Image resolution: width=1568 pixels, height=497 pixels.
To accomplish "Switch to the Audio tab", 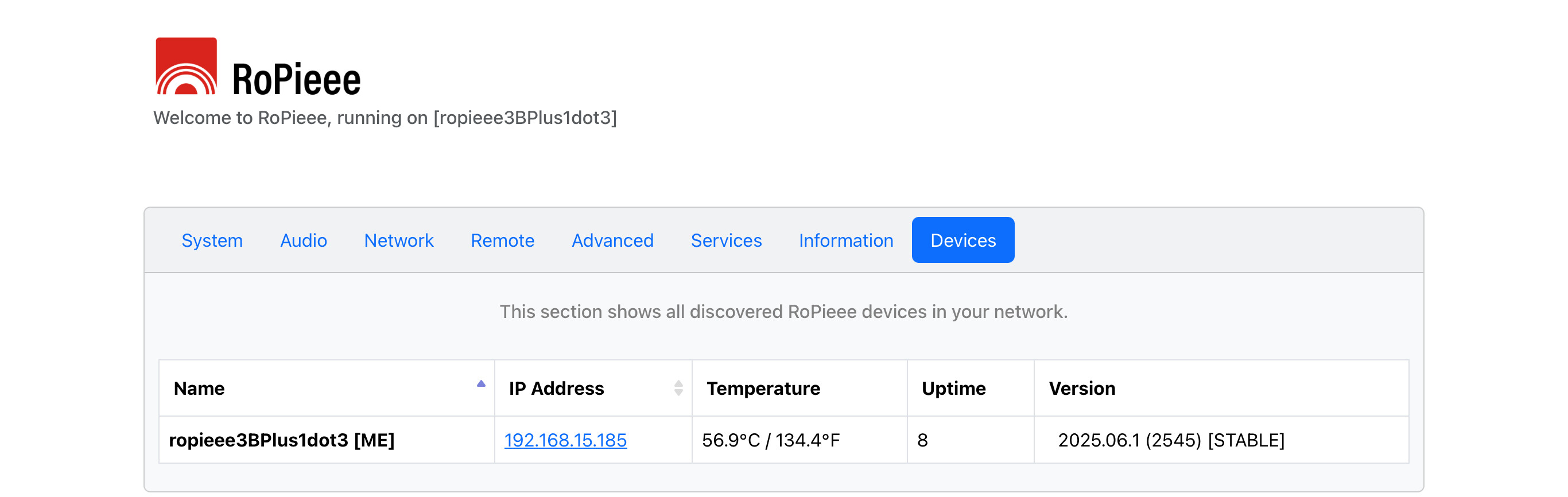I will click(x=303, y=240).
